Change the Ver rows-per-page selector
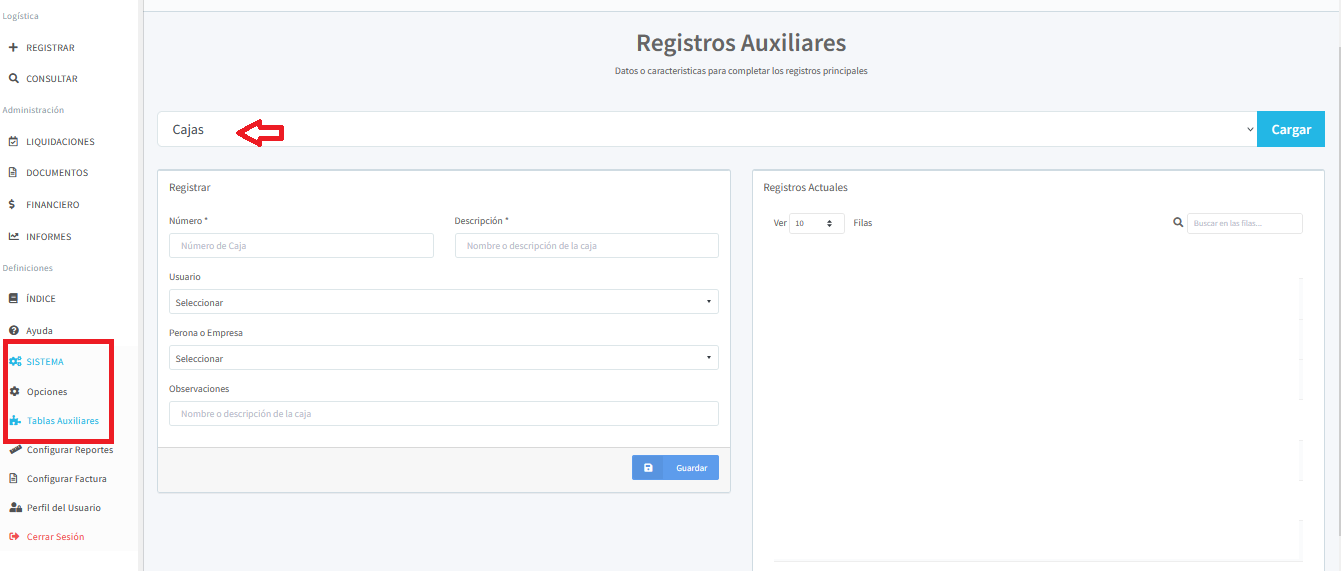This screenshot has width=1341, height=571. point(817,224)
